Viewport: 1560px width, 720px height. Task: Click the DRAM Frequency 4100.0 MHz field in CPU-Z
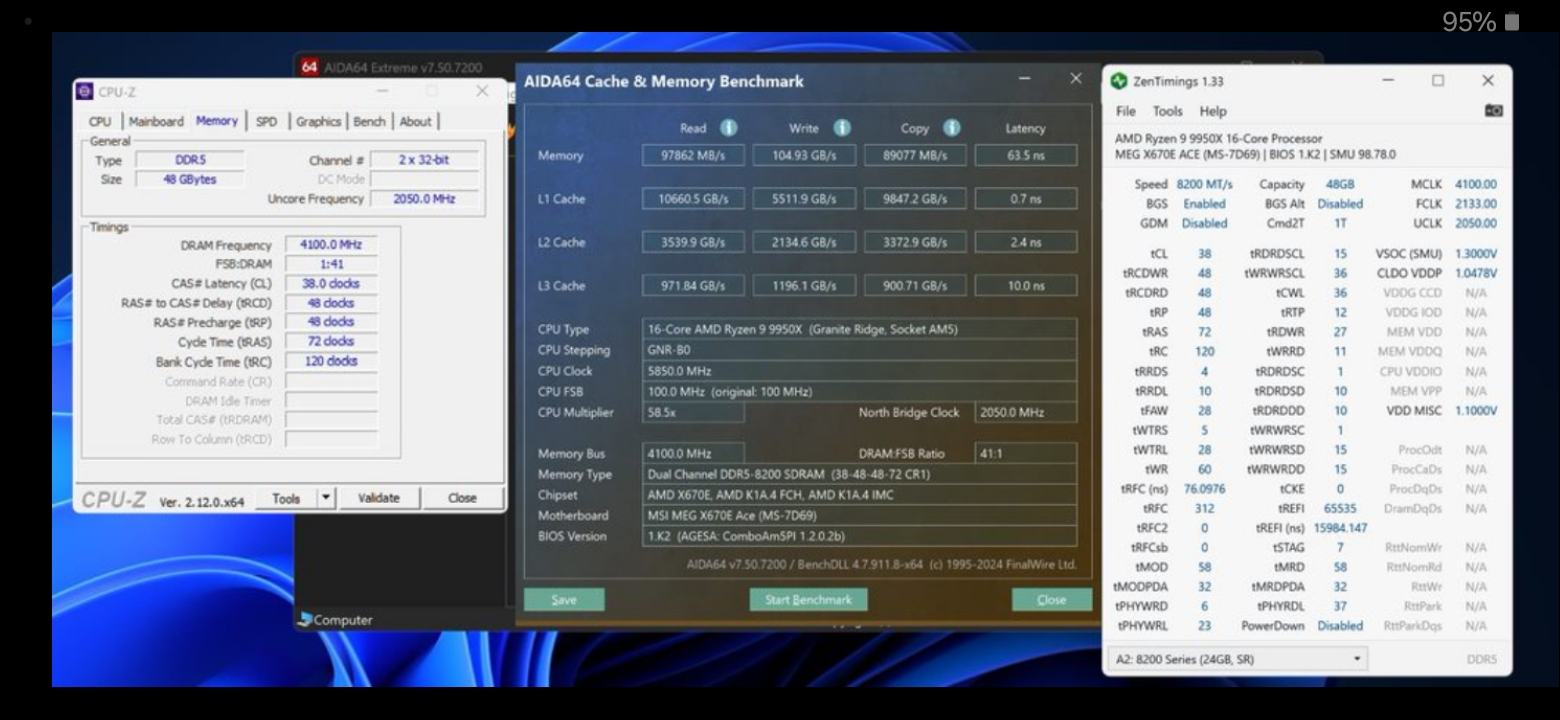[331, 245]
